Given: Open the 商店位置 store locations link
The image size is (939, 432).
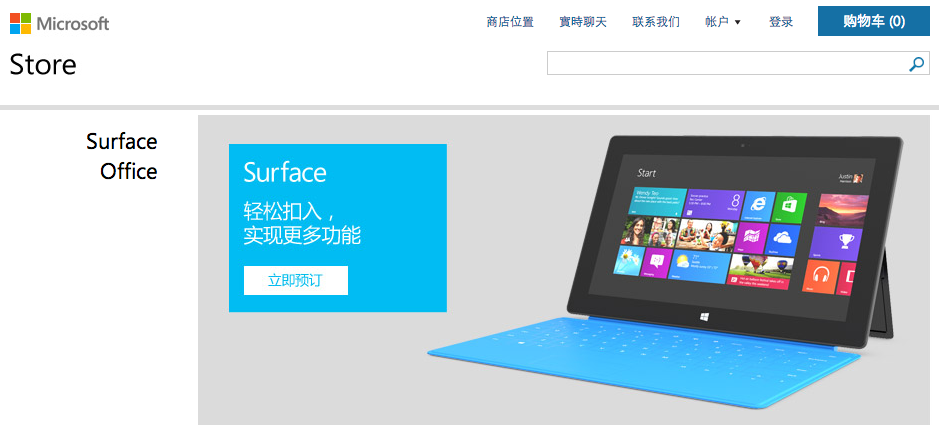Looking at the screenshot, I should coord(510,22).
